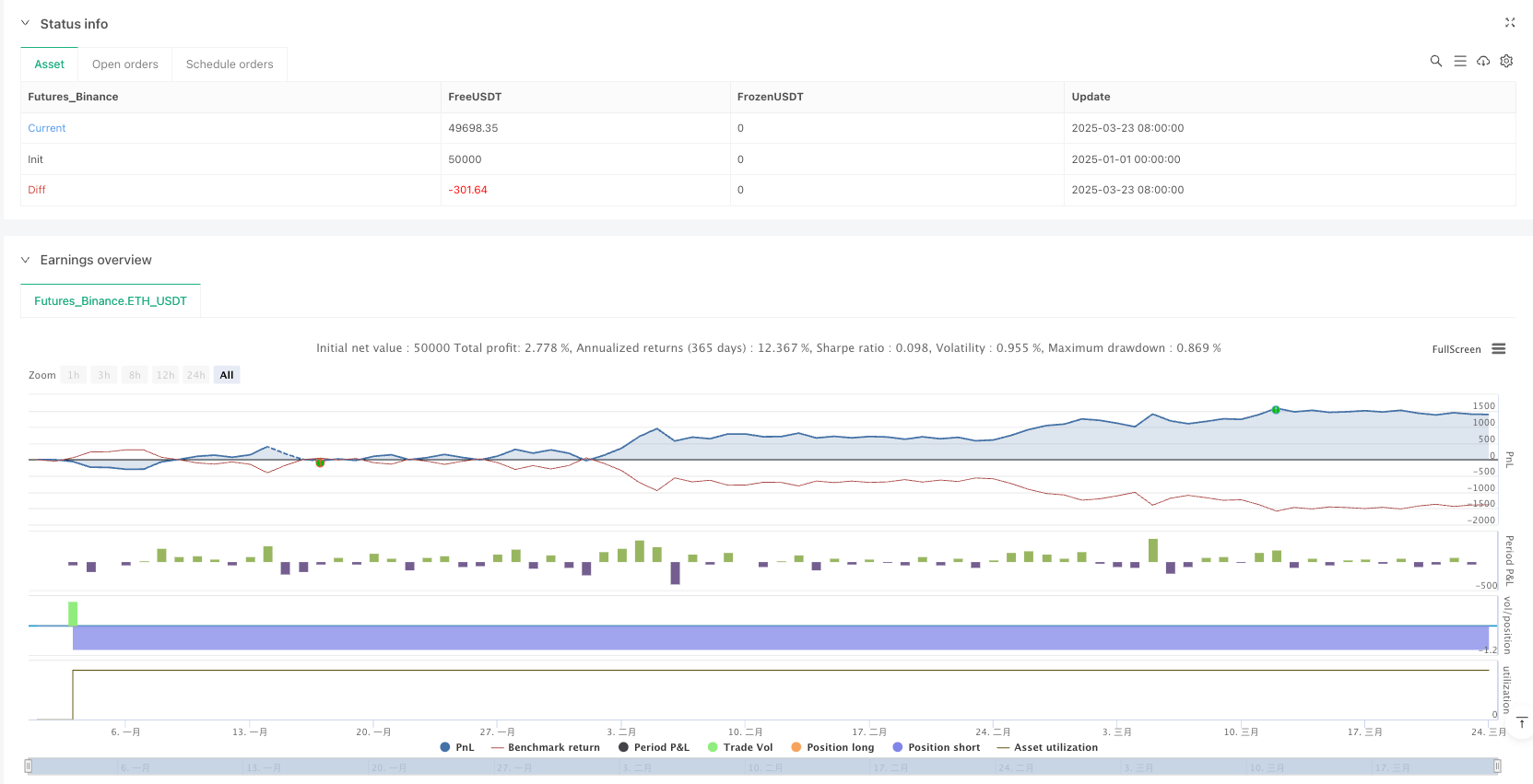
Task: Click the scroll-to-top arrow icon
Action: point(1522,723)
